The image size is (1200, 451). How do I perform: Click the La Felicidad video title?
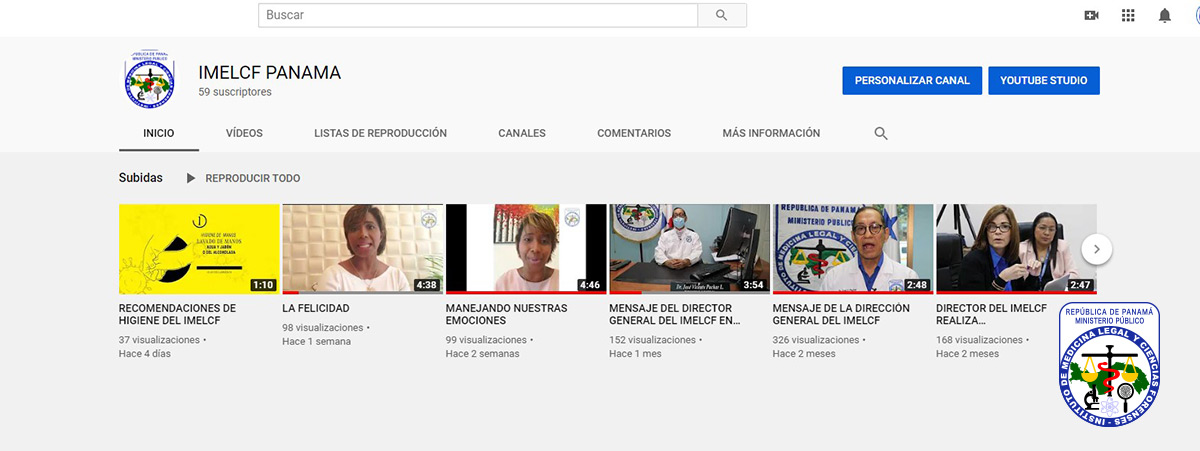pyautogui.click(x=316, y=309)
